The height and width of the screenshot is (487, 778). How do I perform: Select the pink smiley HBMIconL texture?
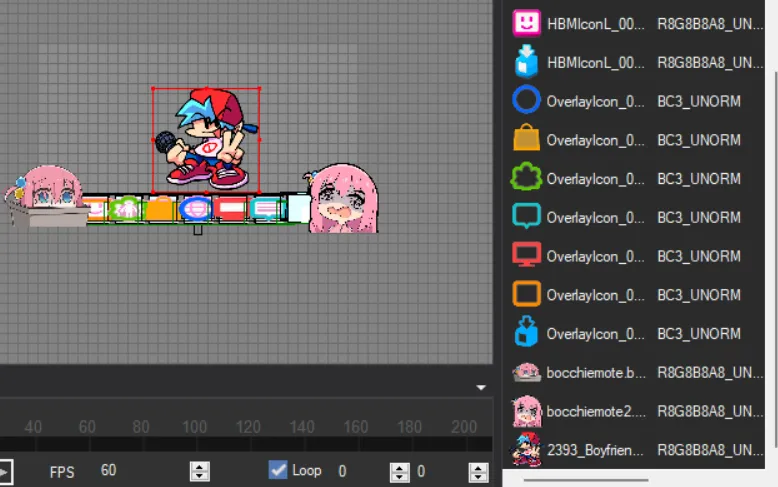[x=594, y=24]
